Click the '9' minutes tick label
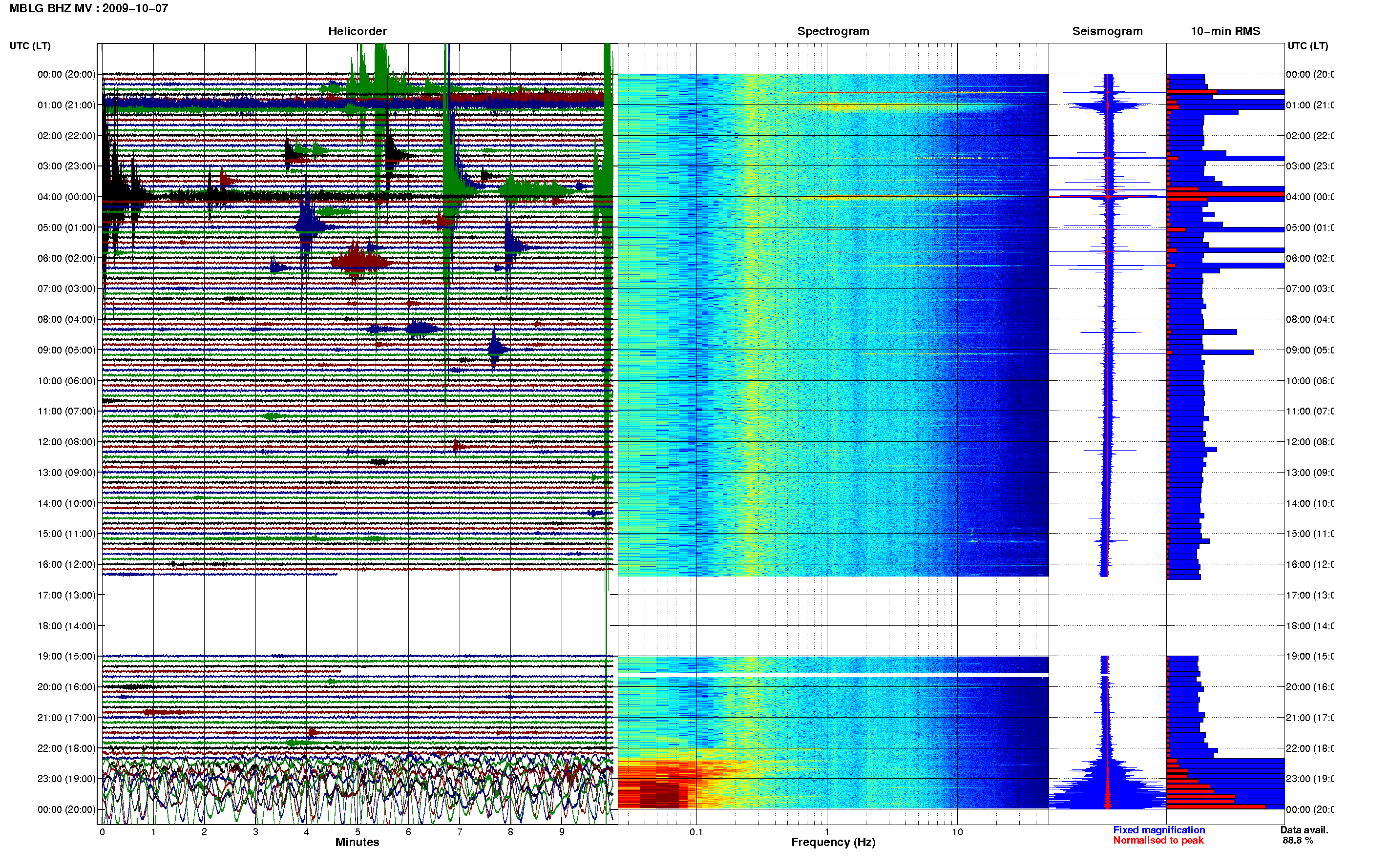The image size is (1389, 868). pos(562,832)
